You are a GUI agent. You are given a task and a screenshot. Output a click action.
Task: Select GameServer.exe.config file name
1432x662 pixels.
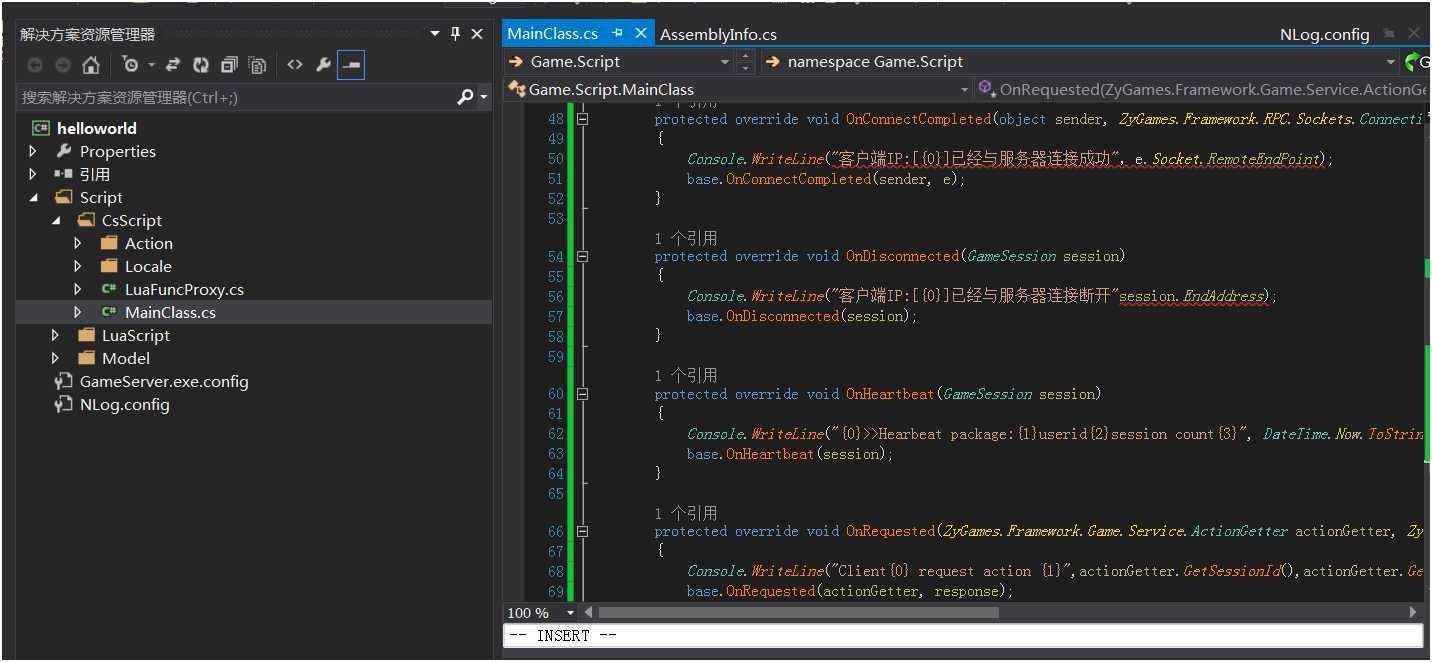click(164, 381)
